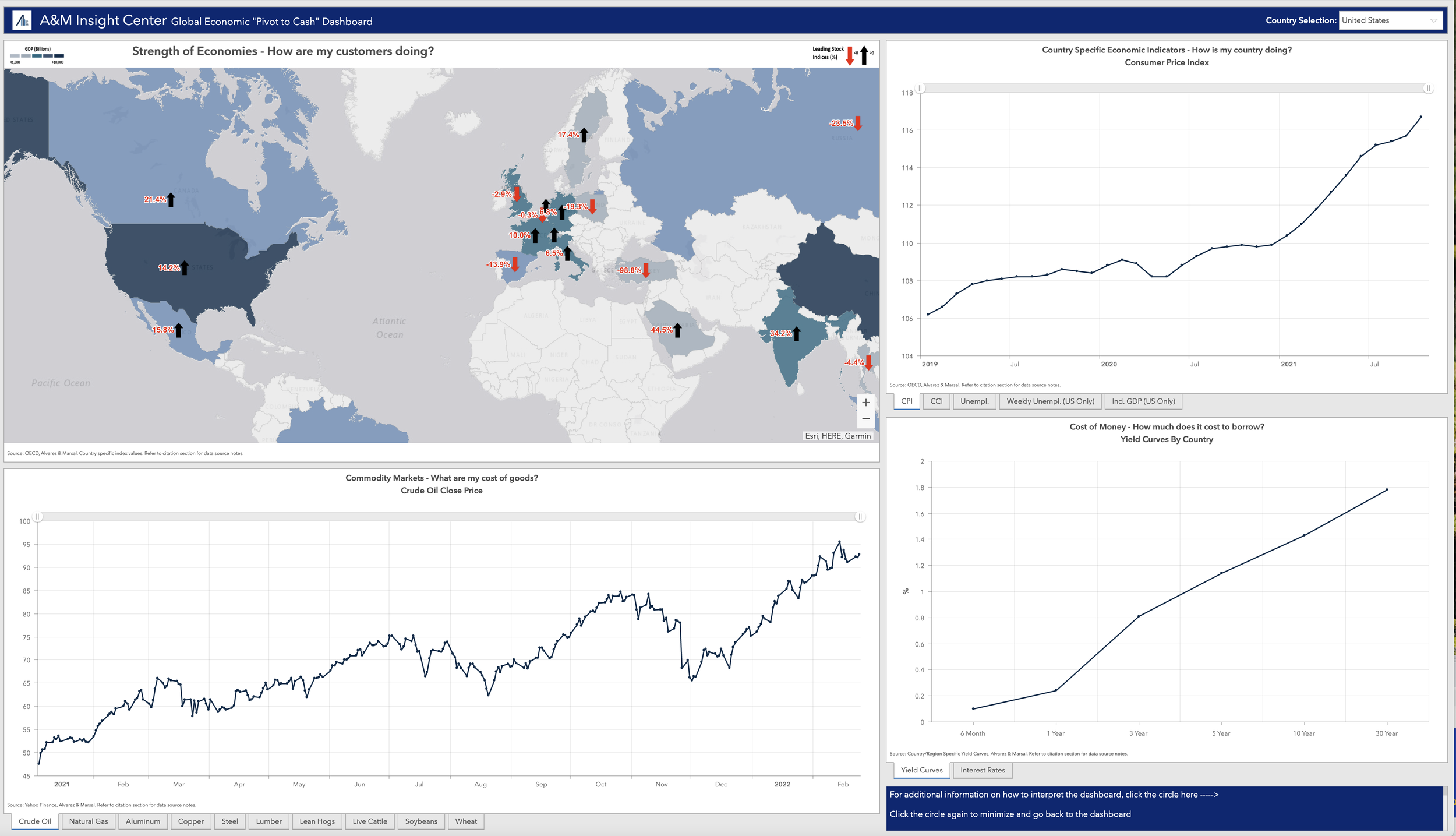
Task: Click the Ind. GDP (US Only) tab
Action: pyautogui.click(x=1143, y=401)
